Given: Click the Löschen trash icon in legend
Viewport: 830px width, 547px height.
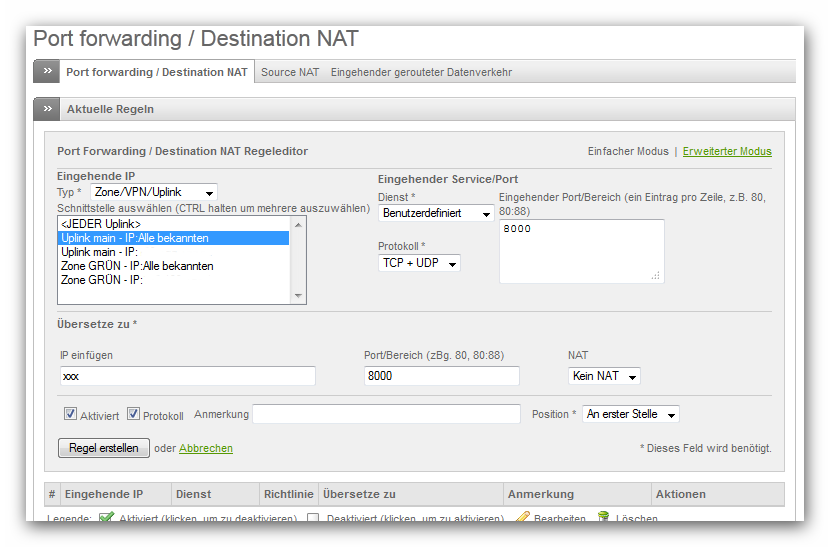Looking at the screenshot, I should (604, 518).
